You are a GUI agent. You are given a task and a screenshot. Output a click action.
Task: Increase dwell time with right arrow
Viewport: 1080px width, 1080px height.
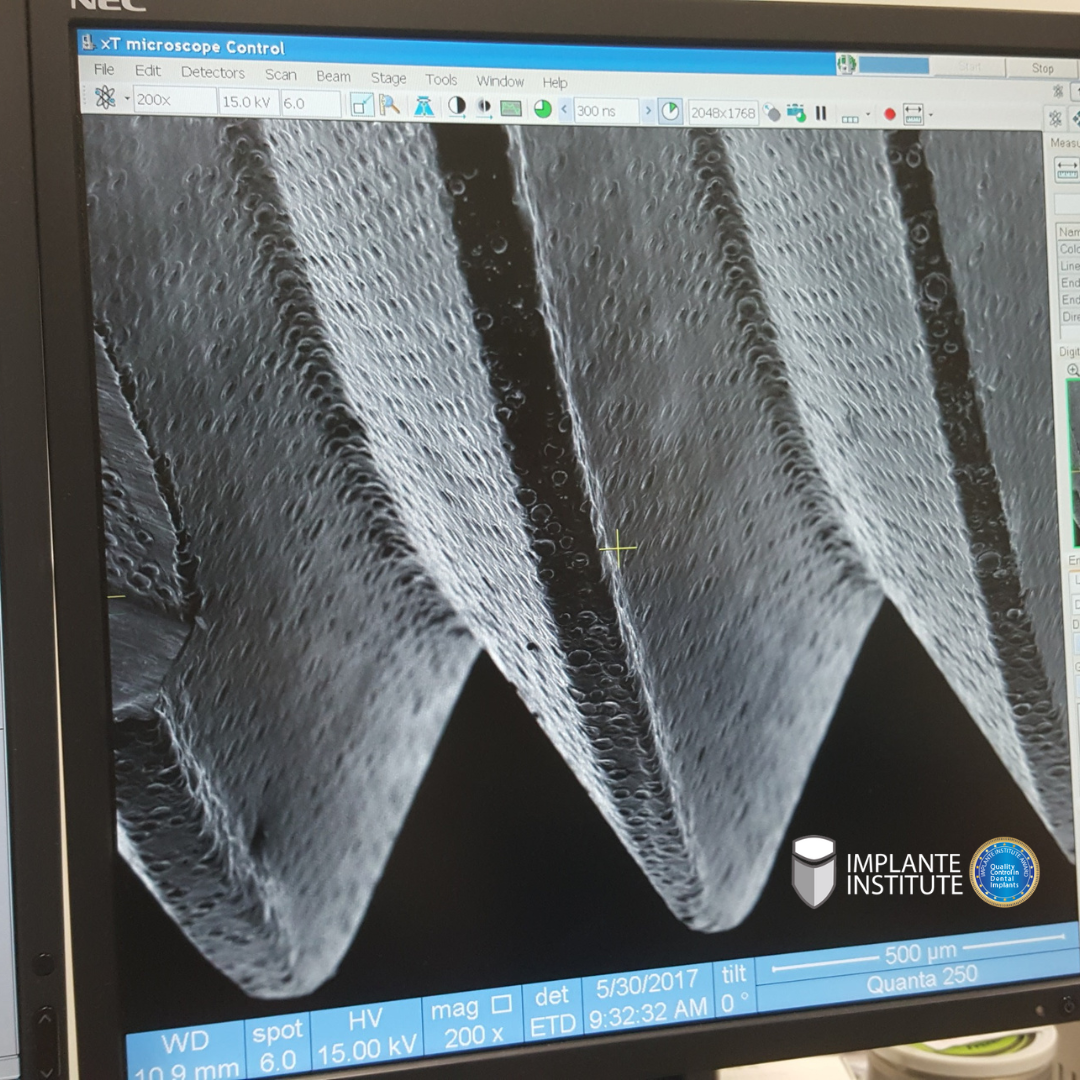pyautogui.click(x=648, y=111)
